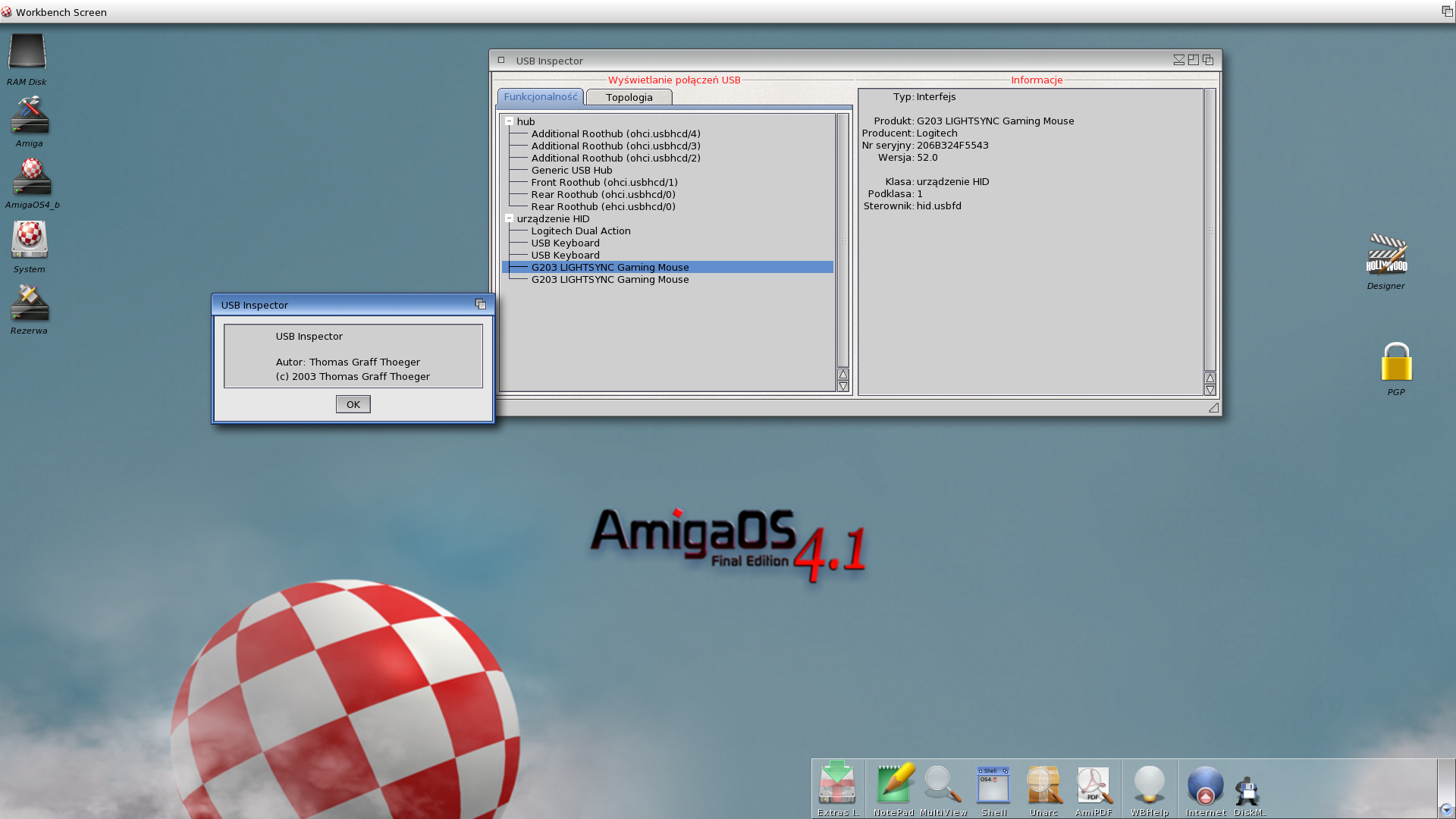Launch AmiPDF from the dock
Image resolution: width=1456 pixels, height=819 pixels.
point(1093,784)
